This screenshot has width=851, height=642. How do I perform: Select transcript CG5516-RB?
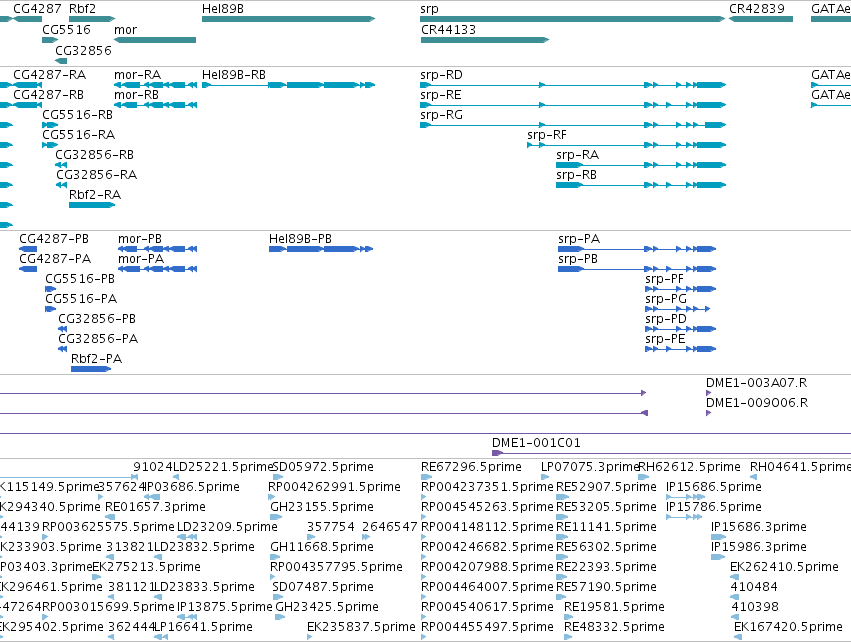pos(78,115)
